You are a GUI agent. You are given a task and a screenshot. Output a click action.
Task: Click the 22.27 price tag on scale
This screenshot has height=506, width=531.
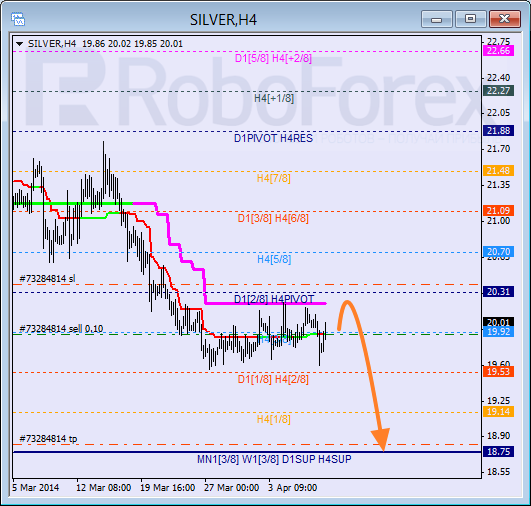498,91
